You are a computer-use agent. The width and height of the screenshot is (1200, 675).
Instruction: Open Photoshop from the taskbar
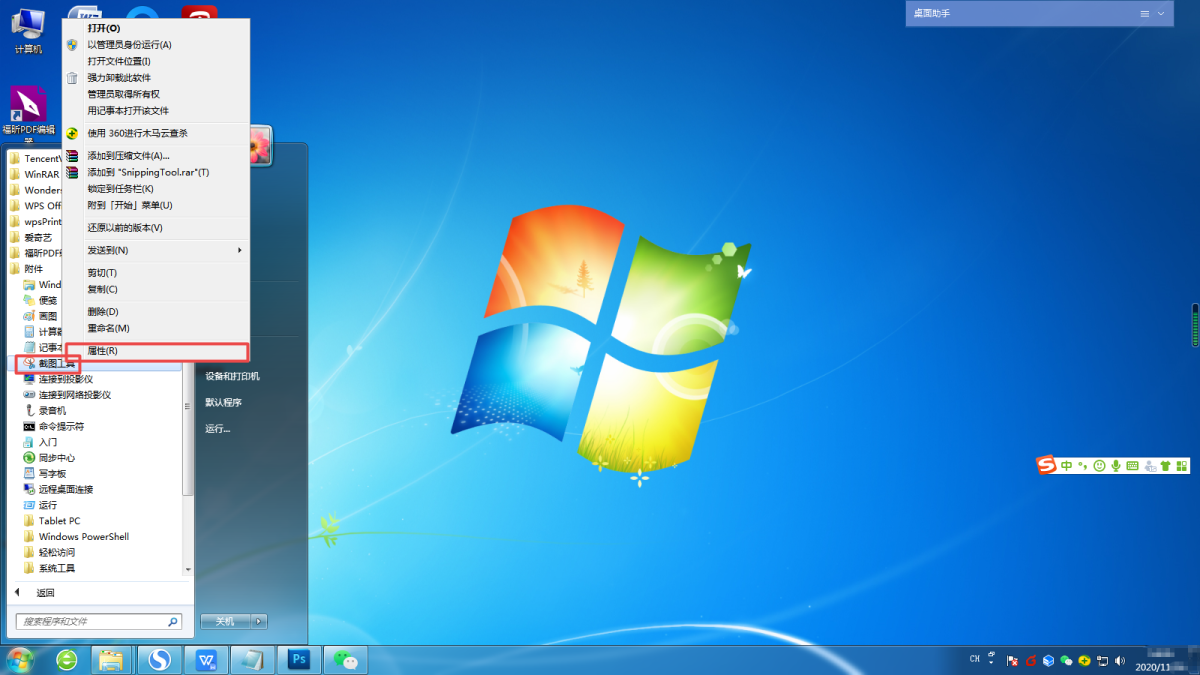tap(299, 660)
